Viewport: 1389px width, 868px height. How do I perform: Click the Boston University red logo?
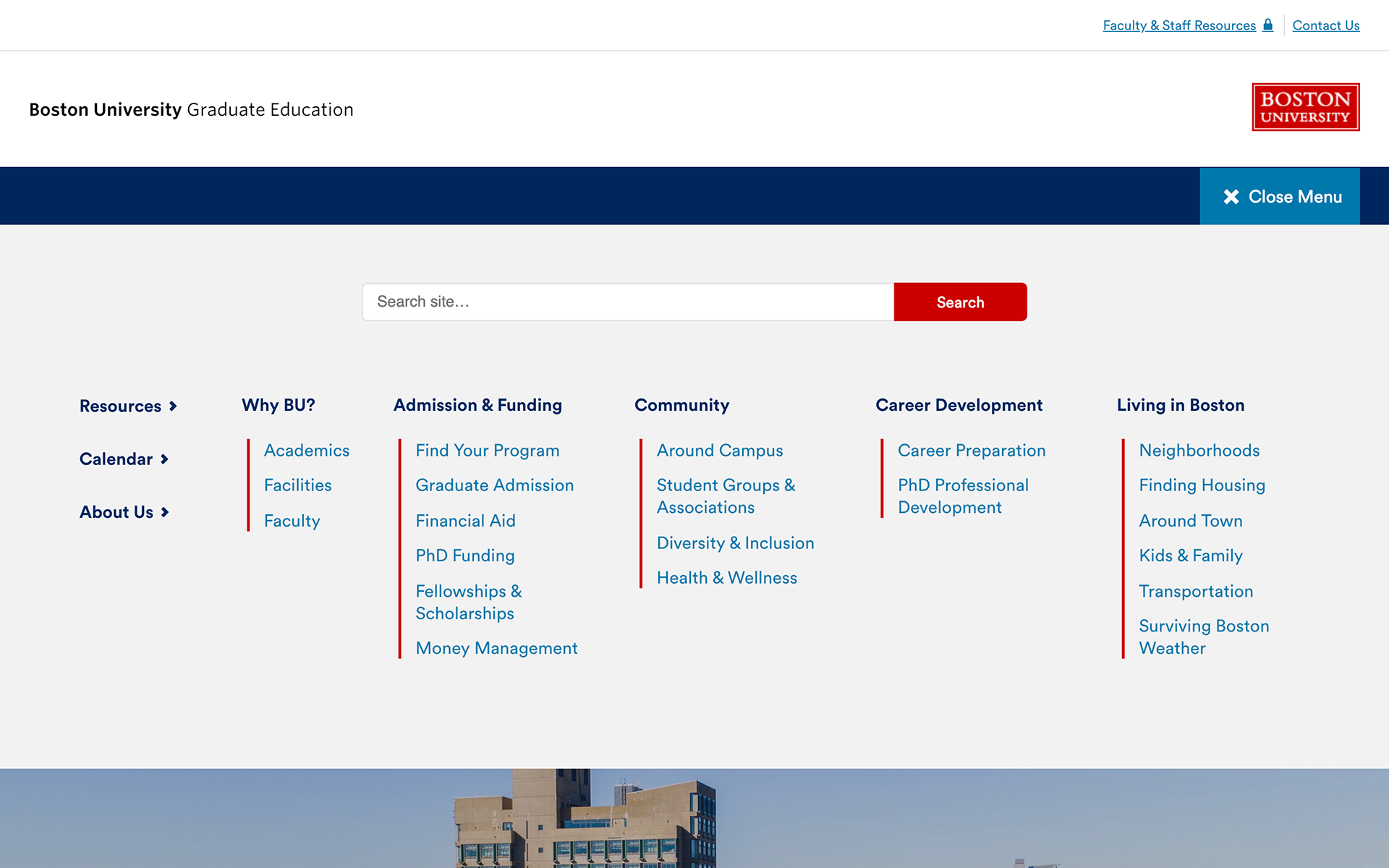pyautogui.click(x=1305, y=107)
